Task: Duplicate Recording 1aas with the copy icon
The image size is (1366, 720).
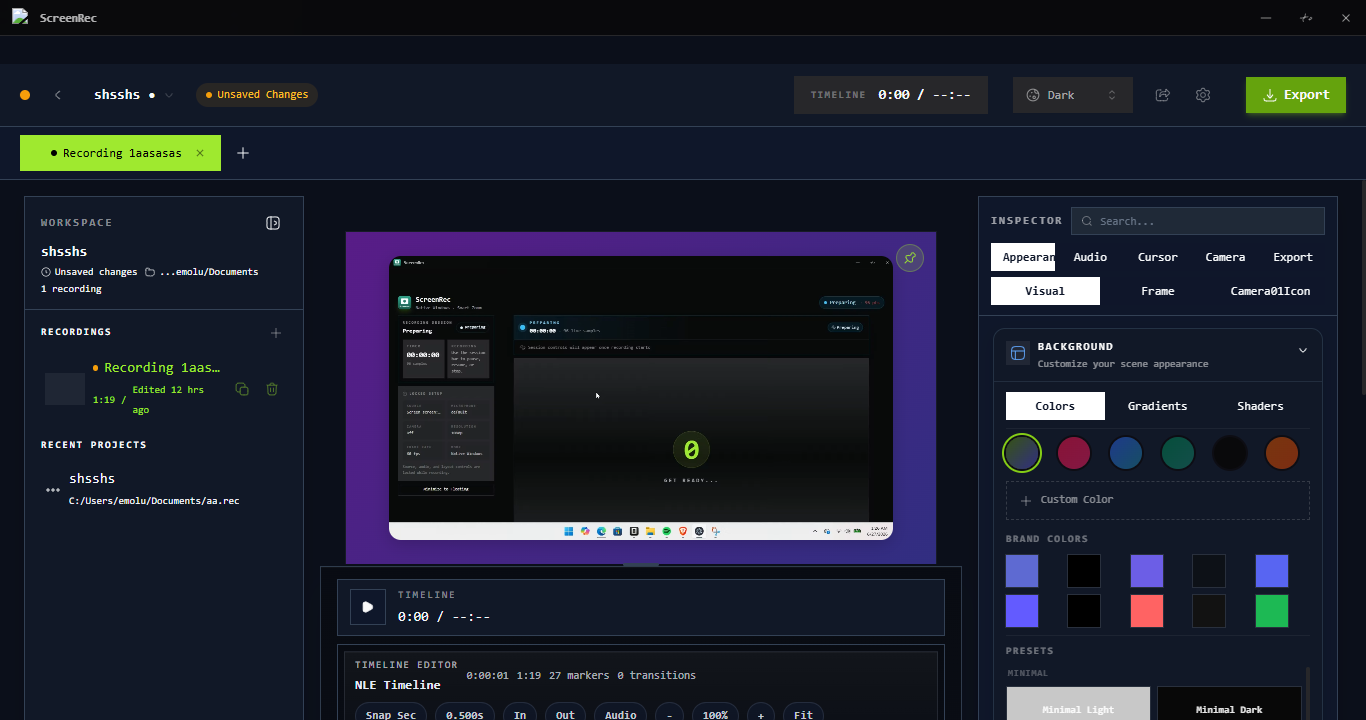Action: point(242,389)
